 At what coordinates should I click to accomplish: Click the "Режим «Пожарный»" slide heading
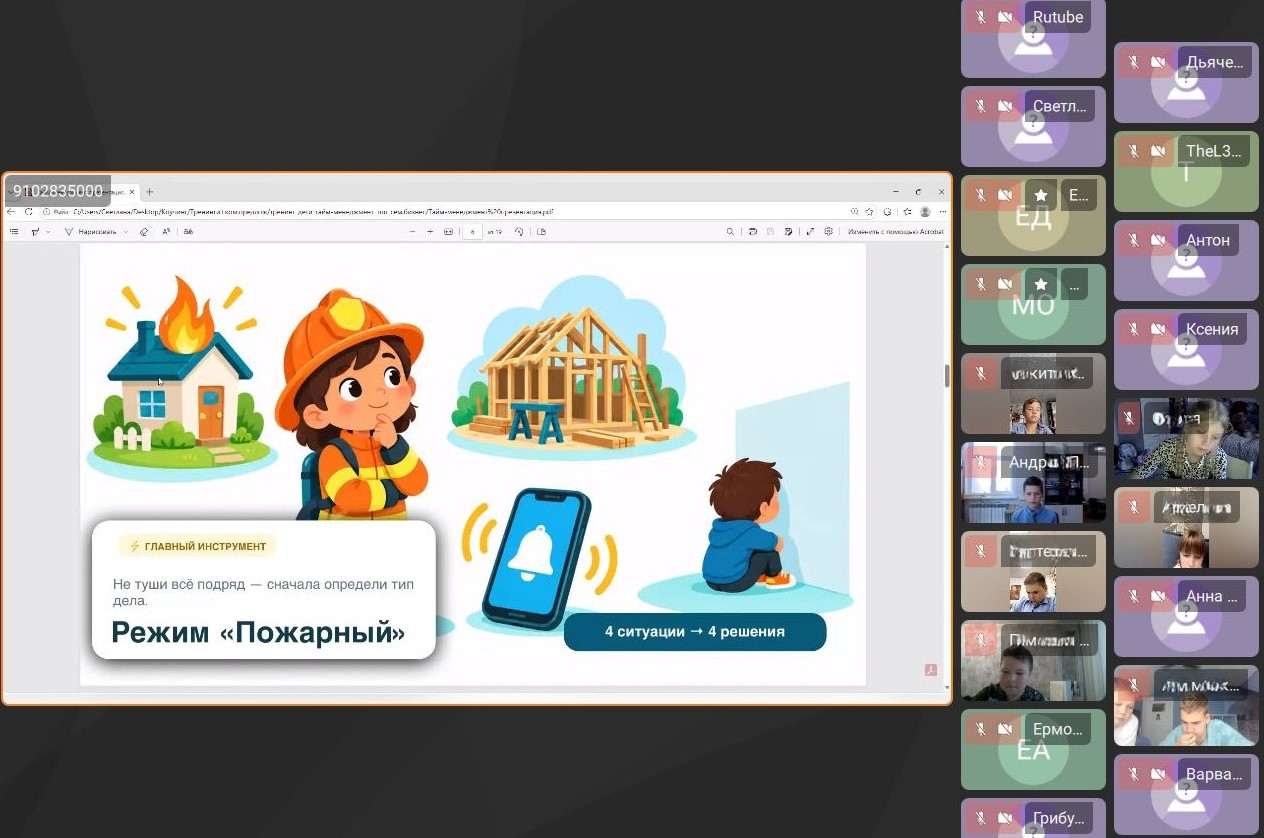(258, 633)
